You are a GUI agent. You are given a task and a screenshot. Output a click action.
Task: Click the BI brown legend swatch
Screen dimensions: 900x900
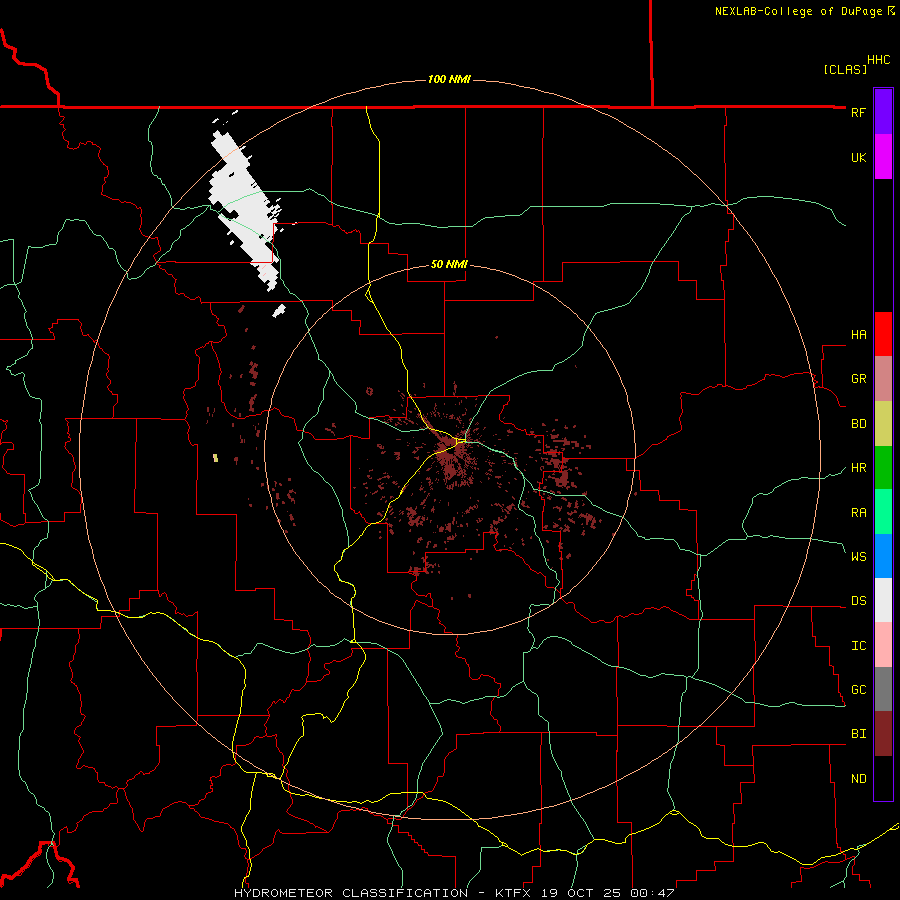tap(883, 734)
